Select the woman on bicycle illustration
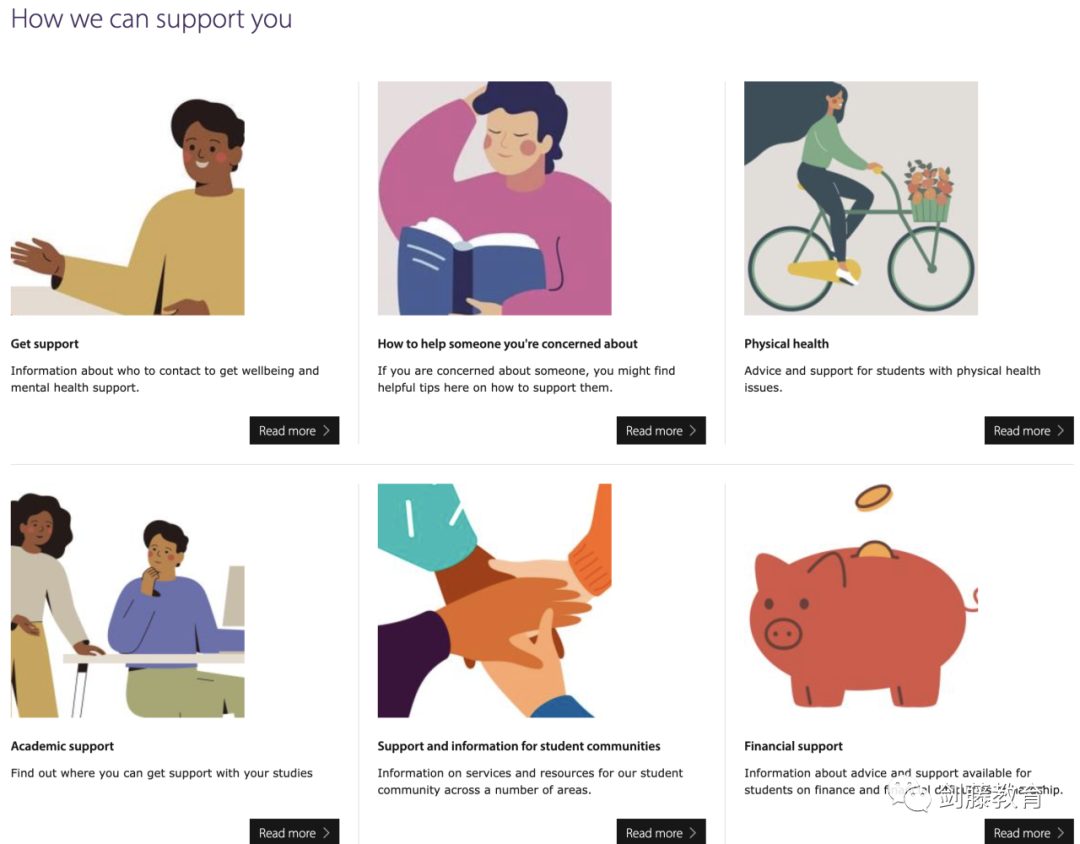The height and width of the screenshot is (844, 1080). point(861,198)
